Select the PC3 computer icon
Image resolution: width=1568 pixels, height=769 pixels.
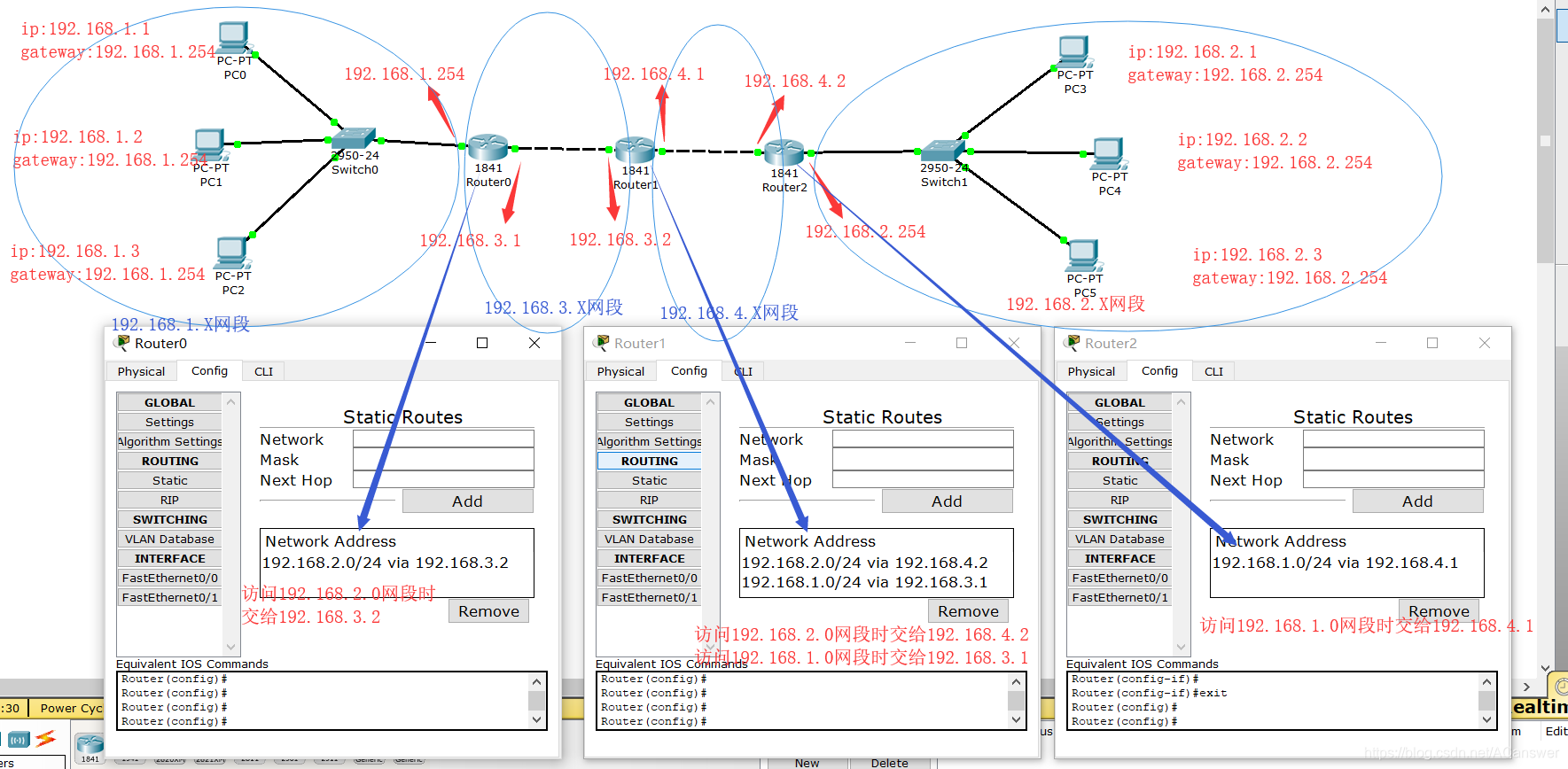[1074, 52]
